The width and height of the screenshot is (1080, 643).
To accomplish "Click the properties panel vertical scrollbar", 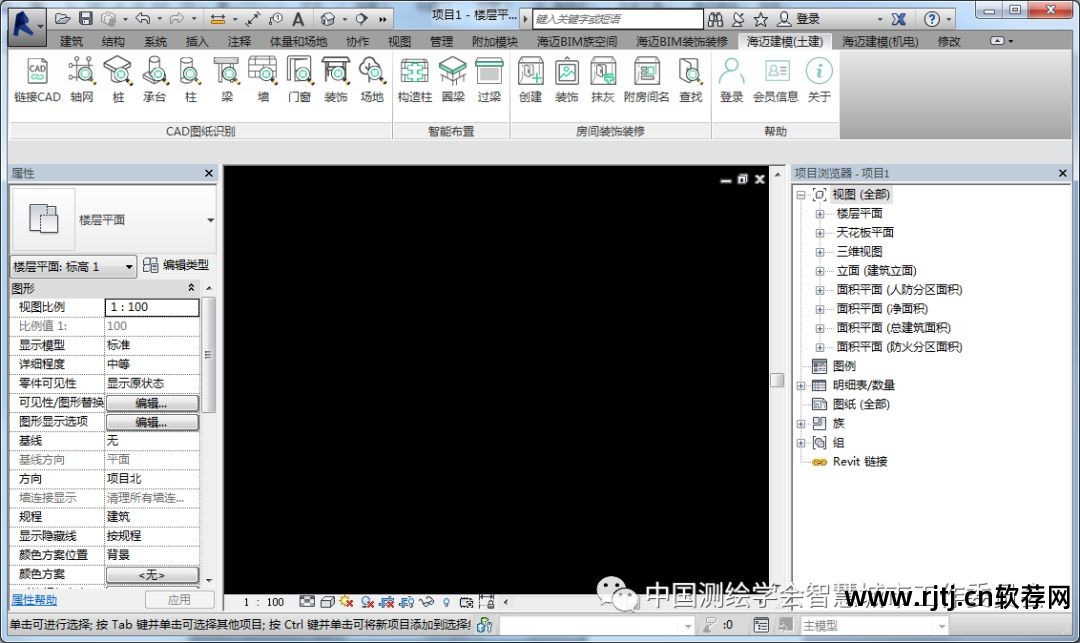I will pyautogui.click(x=208, y=355).
